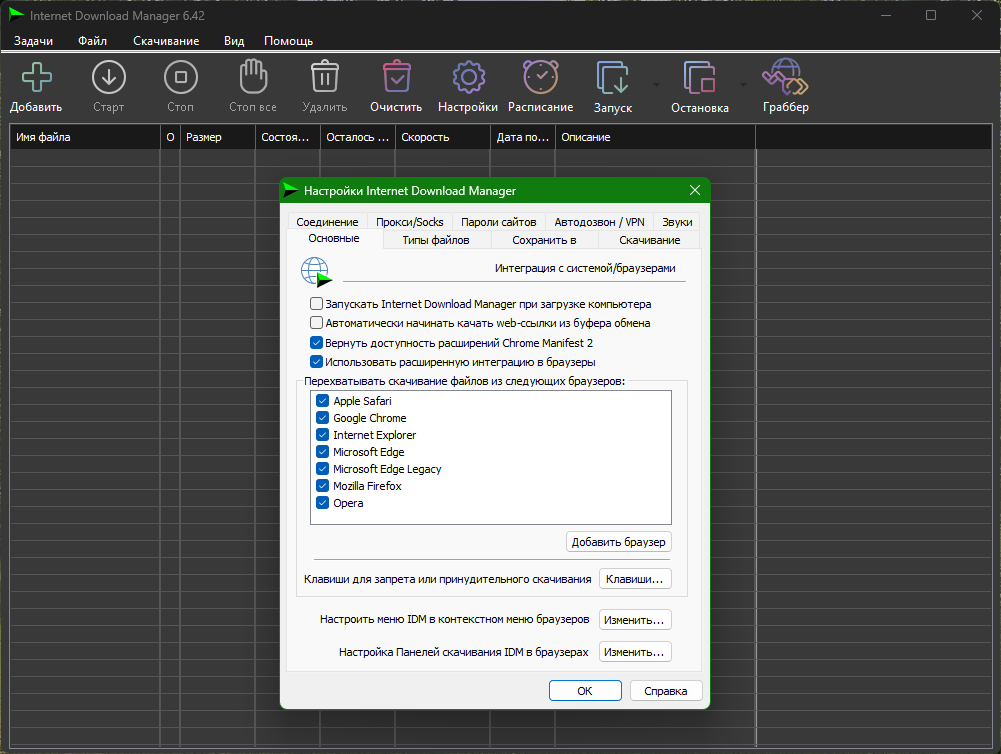The width and height of the screenshot is (1001, 754).
Task: Click the Старт download icon
Action: (x=109, y=77)
